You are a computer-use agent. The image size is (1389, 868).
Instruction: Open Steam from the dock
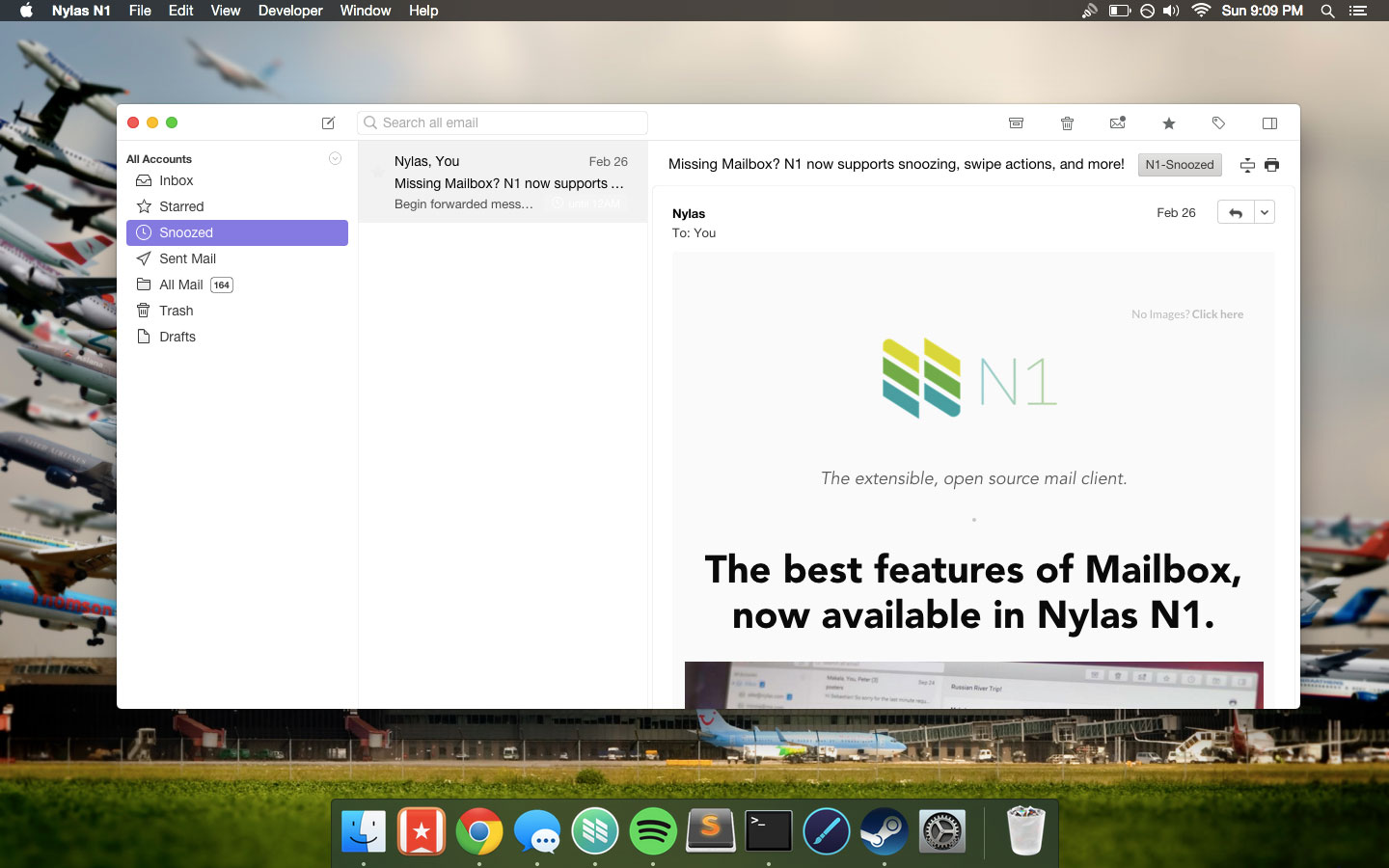[x=885, y=831]
